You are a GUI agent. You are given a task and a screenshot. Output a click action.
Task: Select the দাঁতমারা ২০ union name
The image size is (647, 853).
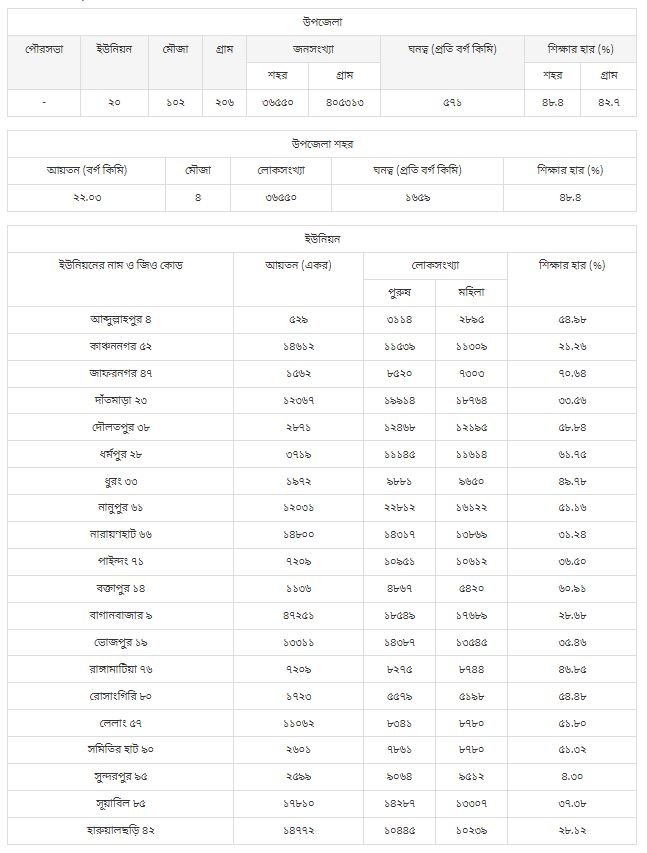click(x=120, y=400)
